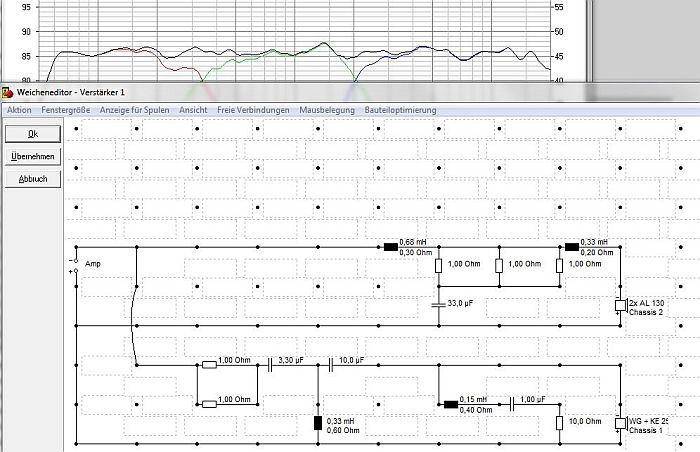Click the 3,30 µF capacitor symbol
The width and height of the screenshot is (700, 452).
270,365
